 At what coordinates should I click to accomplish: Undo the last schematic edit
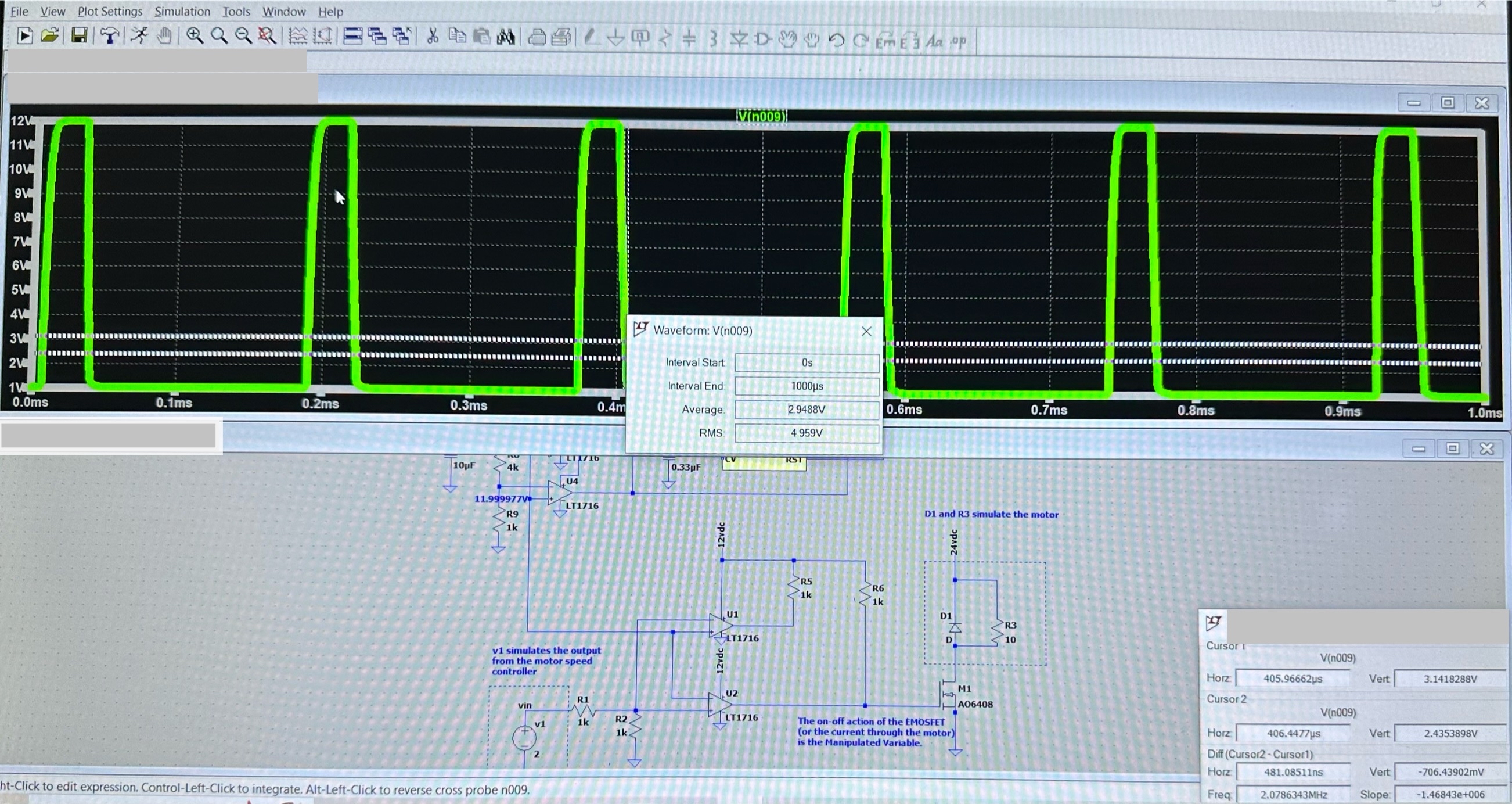click(x=836, y=40)
